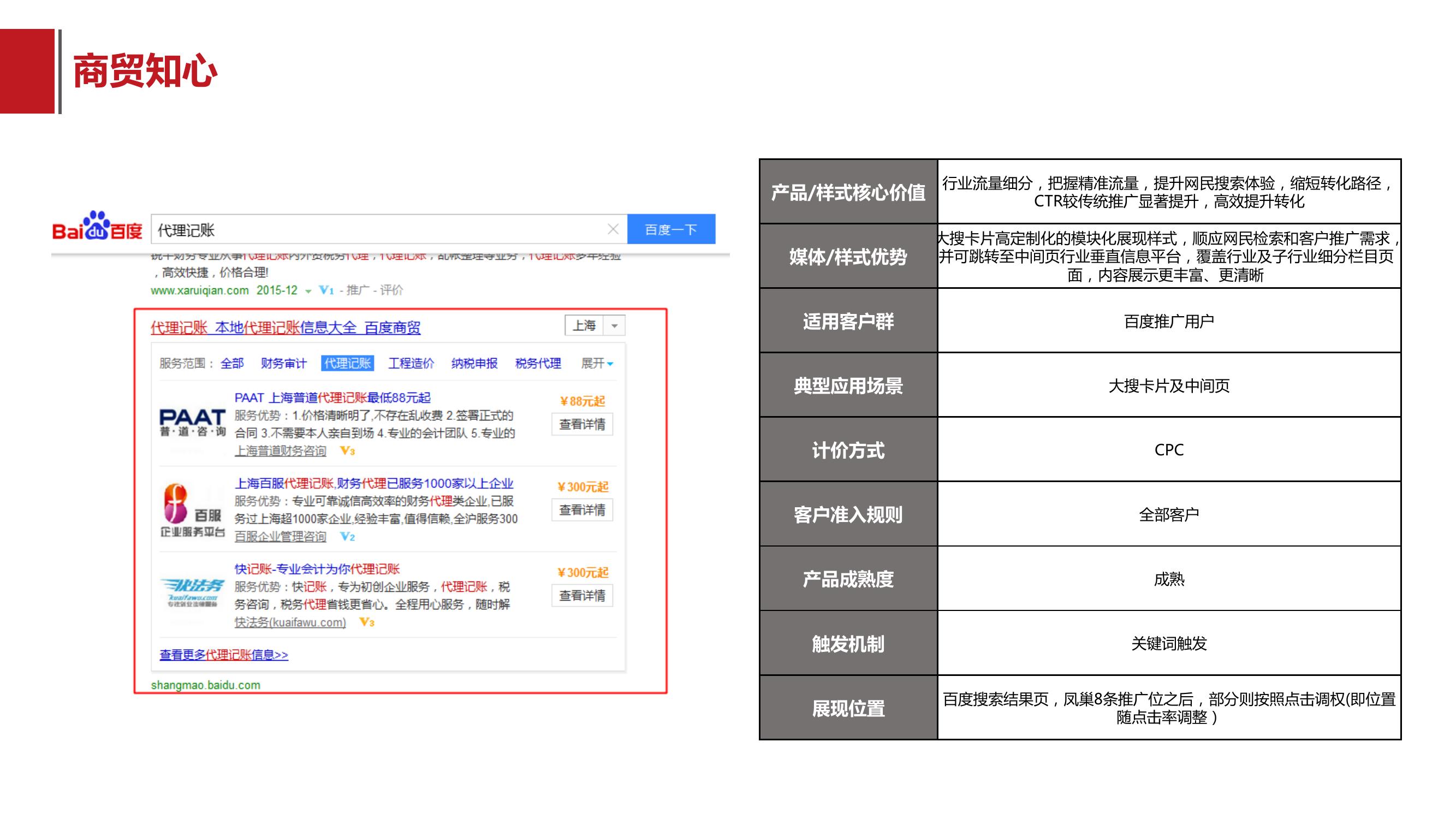Click the 百度推广用户 table cell

(1169, 321)
